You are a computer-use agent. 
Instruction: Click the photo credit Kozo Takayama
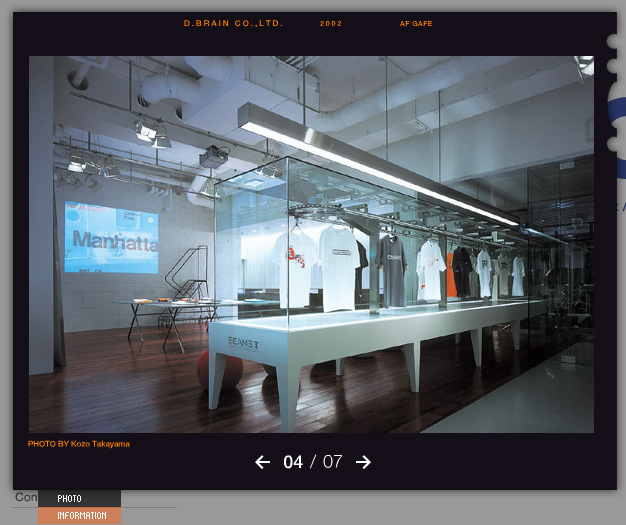pos(79,444)
